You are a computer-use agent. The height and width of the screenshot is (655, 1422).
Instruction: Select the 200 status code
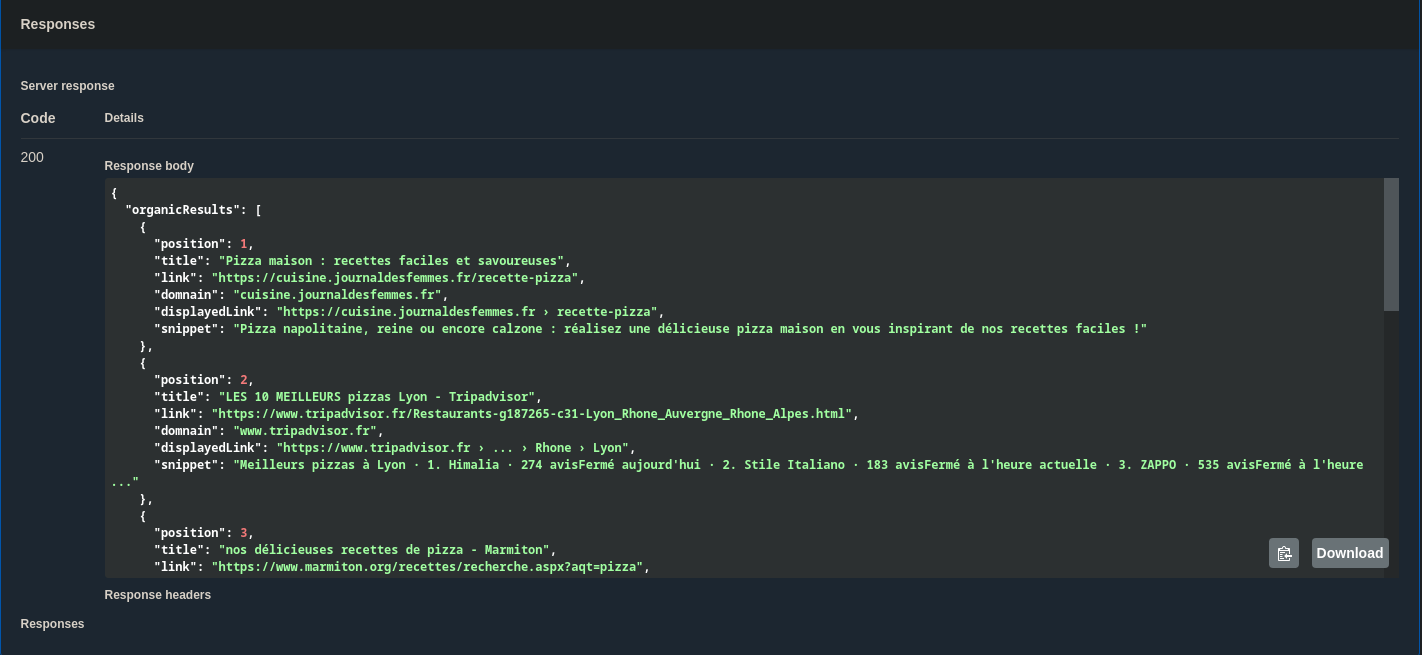click(32, 157)
